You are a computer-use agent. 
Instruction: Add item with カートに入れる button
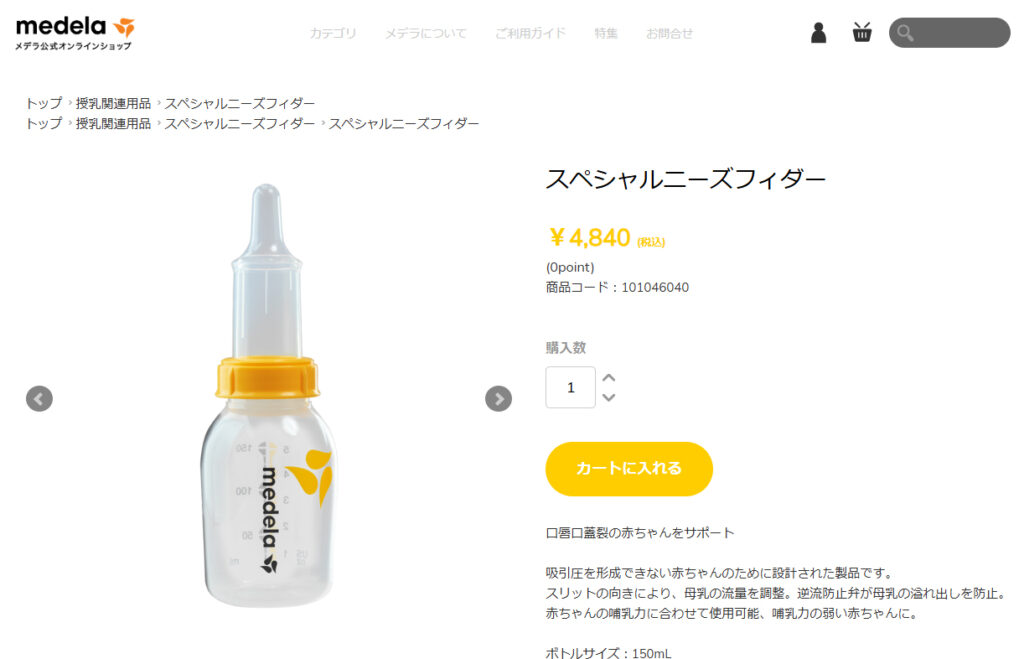(x=629, y=469)
